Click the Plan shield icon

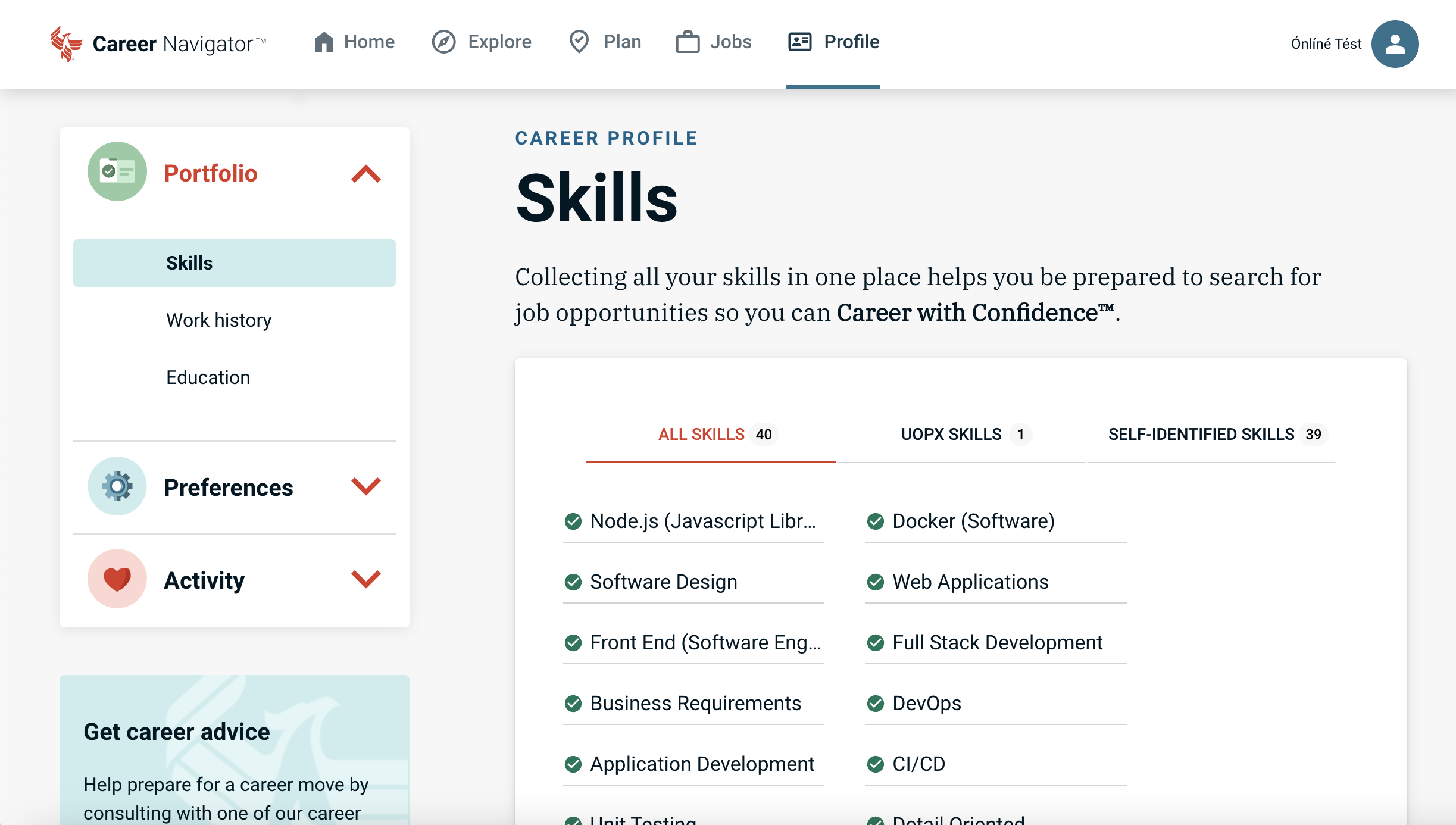pos(578,42)
